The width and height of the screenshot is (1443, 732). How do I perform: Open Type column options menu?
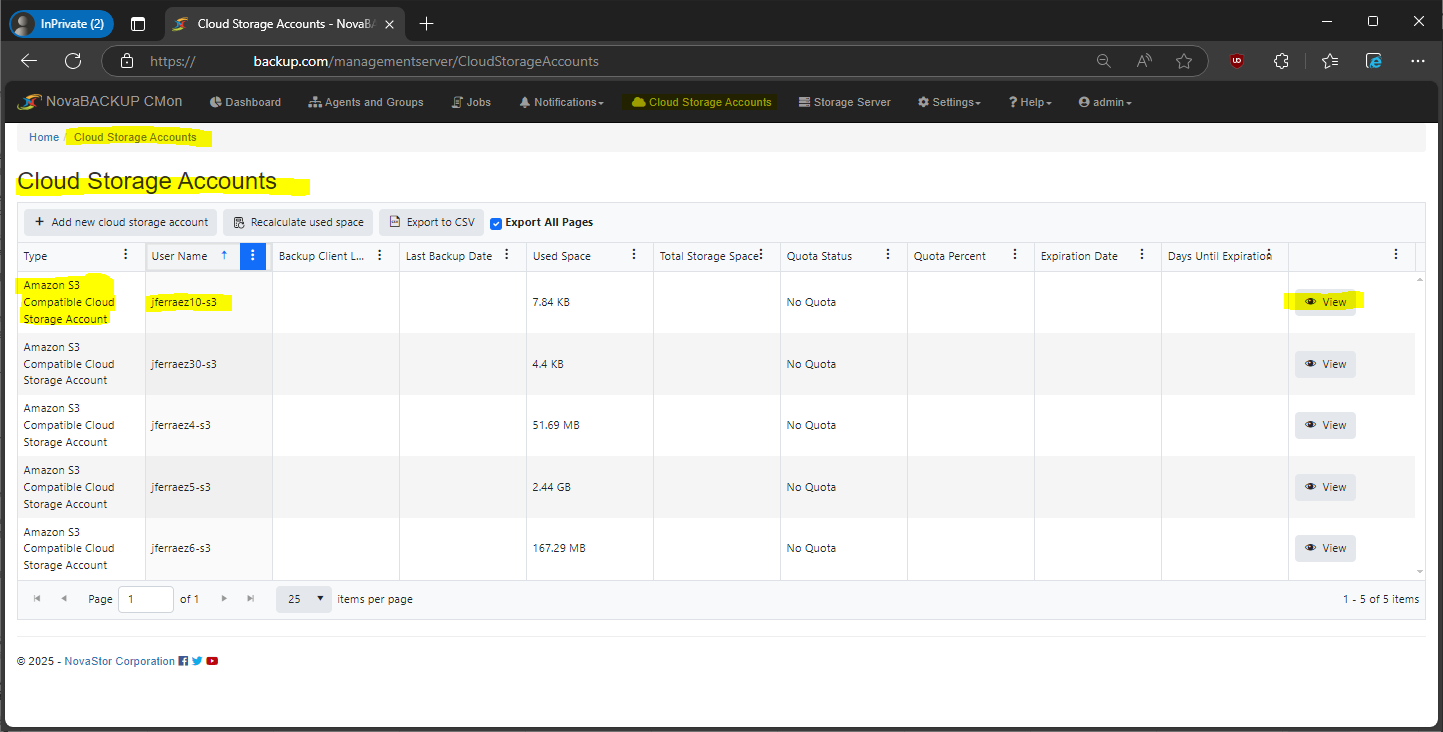click(x=125, y=255)
